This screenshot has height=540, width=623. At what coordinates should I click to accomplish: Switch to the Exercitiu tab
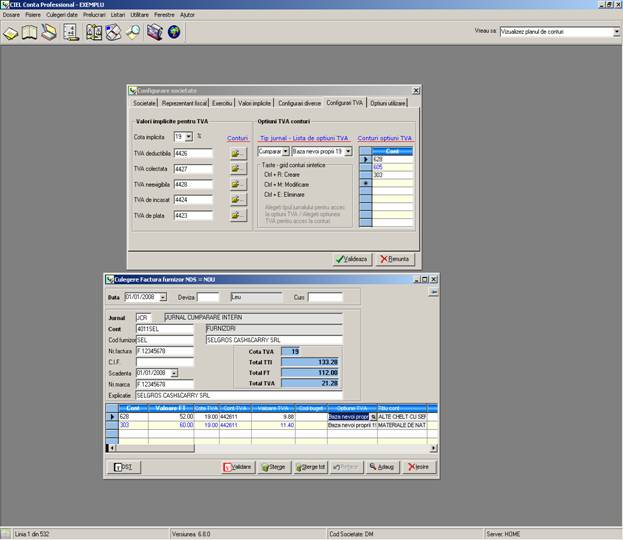point(222,103)
